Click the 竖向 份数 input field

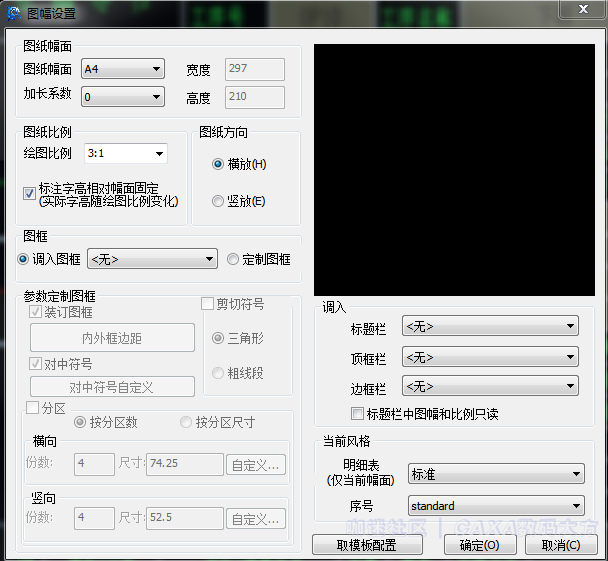point(94,518)
